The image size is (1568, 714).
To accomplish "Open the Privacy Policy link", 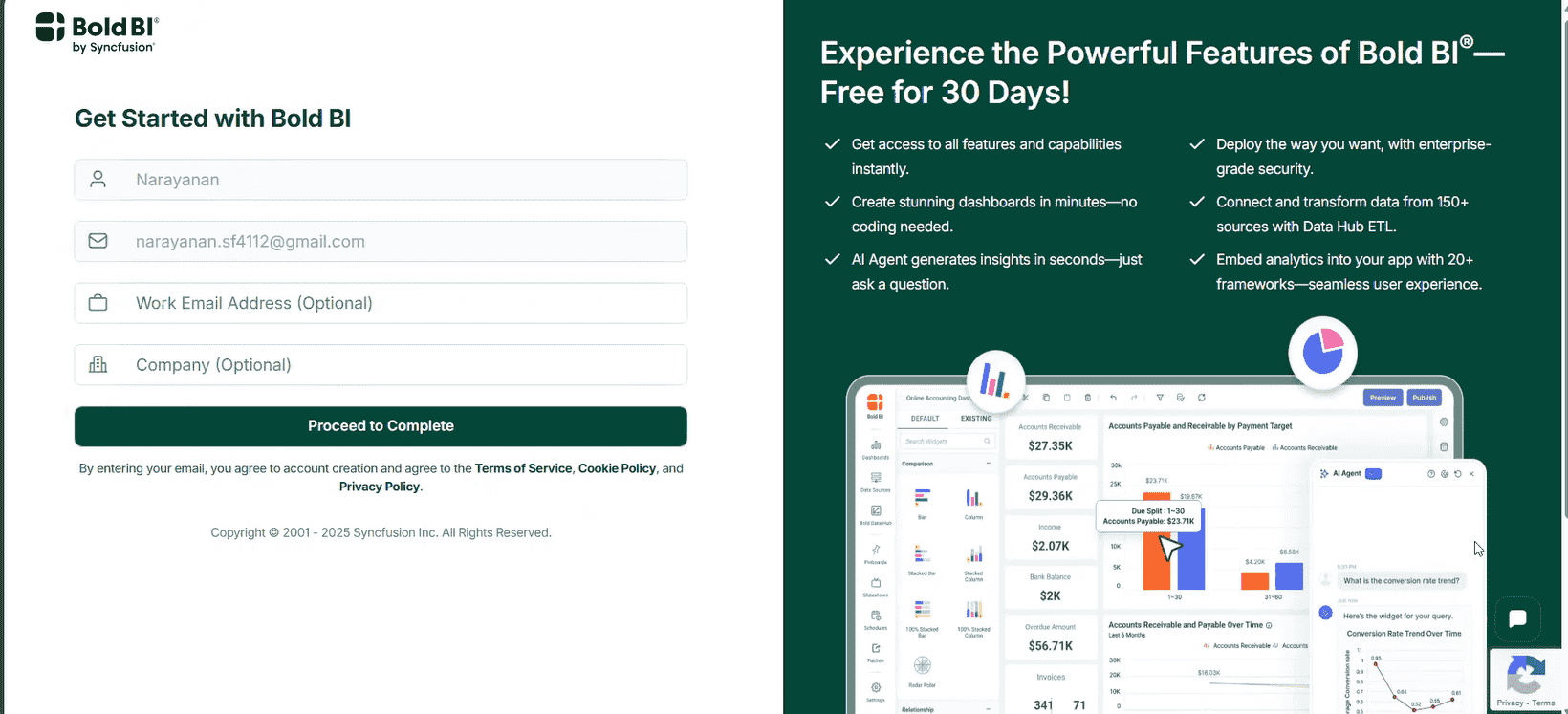I will [379, 487].
